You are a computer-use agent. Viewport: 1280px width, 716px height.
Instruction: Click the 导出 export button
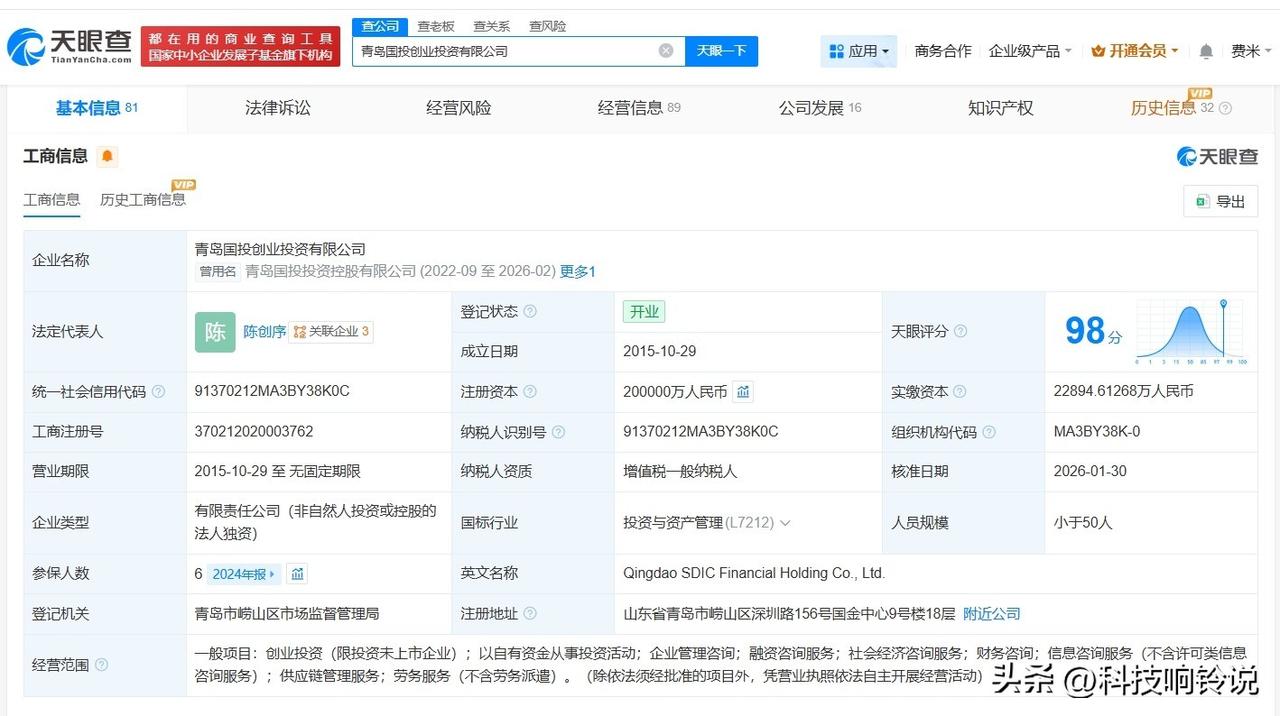pos(1220,201)
